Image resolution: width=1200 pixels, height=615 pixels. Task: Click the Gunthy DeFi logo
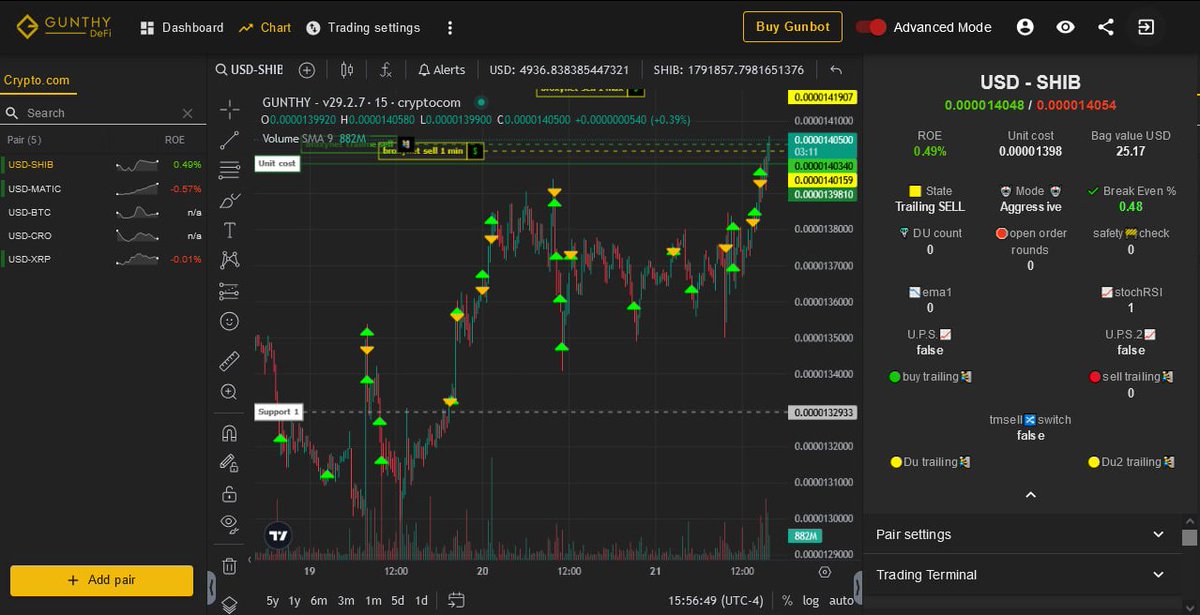[x=64, y=27]
